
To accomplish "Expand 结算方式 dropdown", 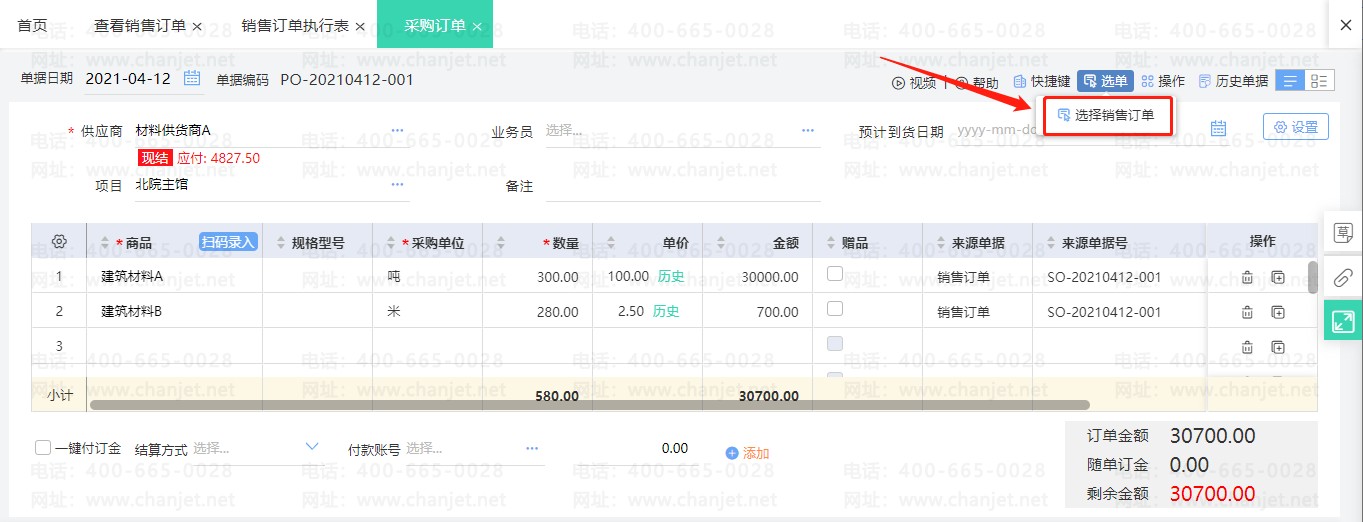I will click(x=311, y=447).
